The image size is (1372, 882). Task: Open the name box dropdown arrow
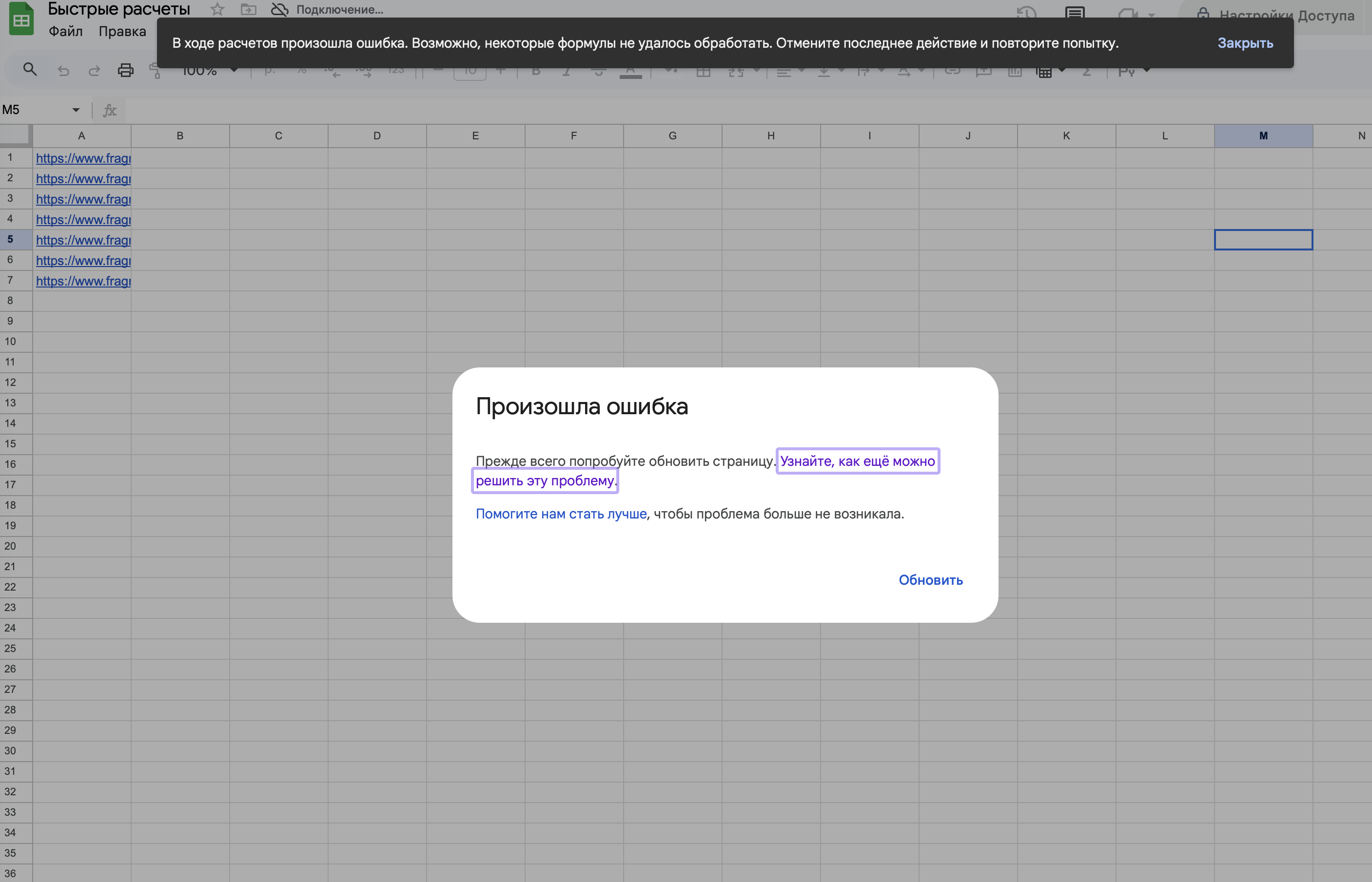coord(76,110)
